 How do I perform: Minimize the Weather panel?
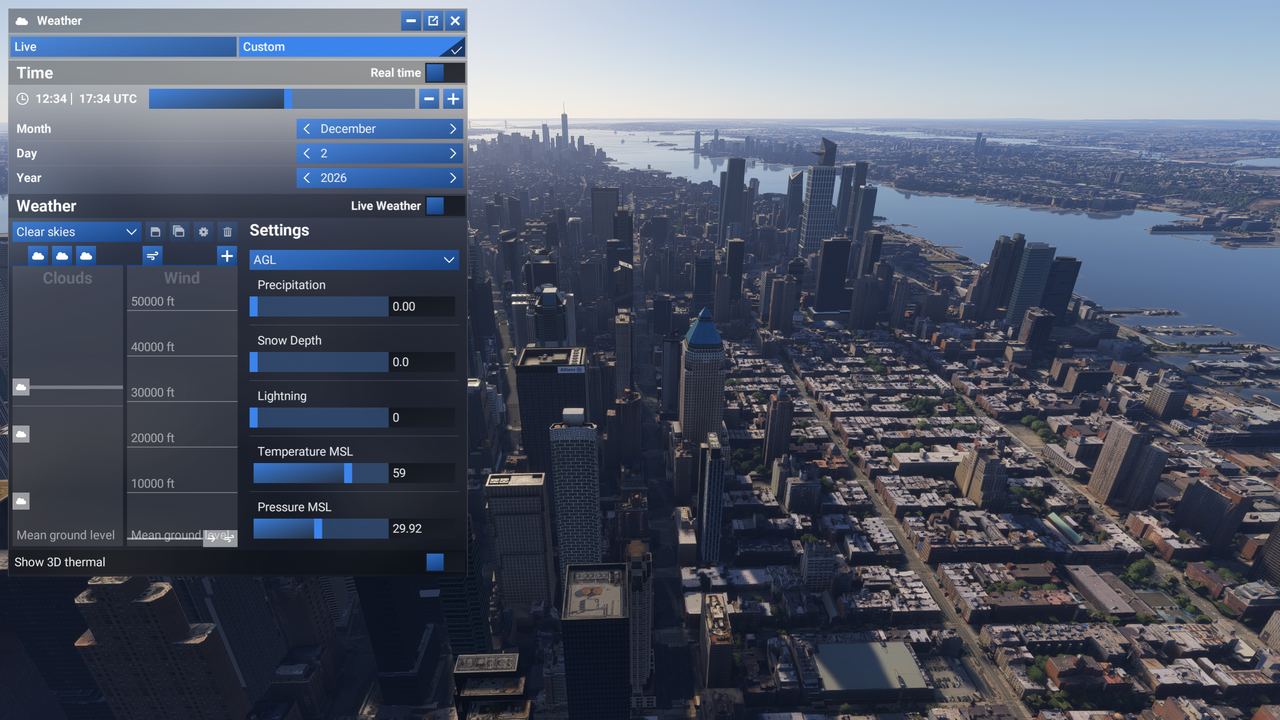[411, 21]
